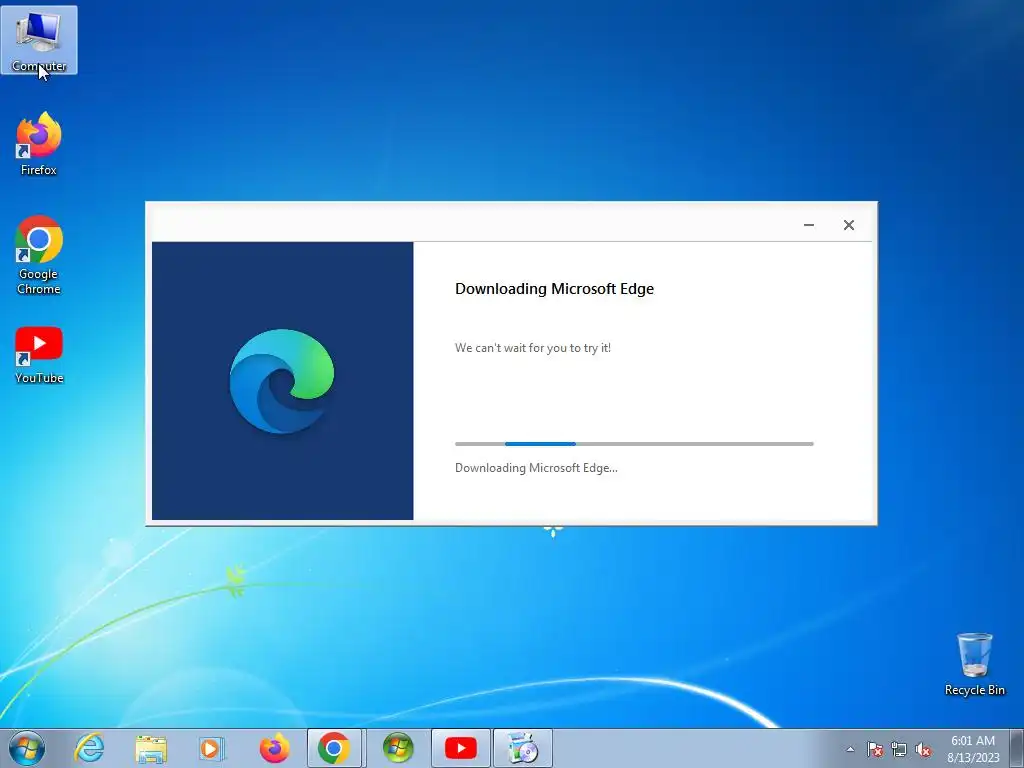This screenshot has height=768, width=1024.
Task: Click the muted volume tray icon
Action: [x=923, y=749]
